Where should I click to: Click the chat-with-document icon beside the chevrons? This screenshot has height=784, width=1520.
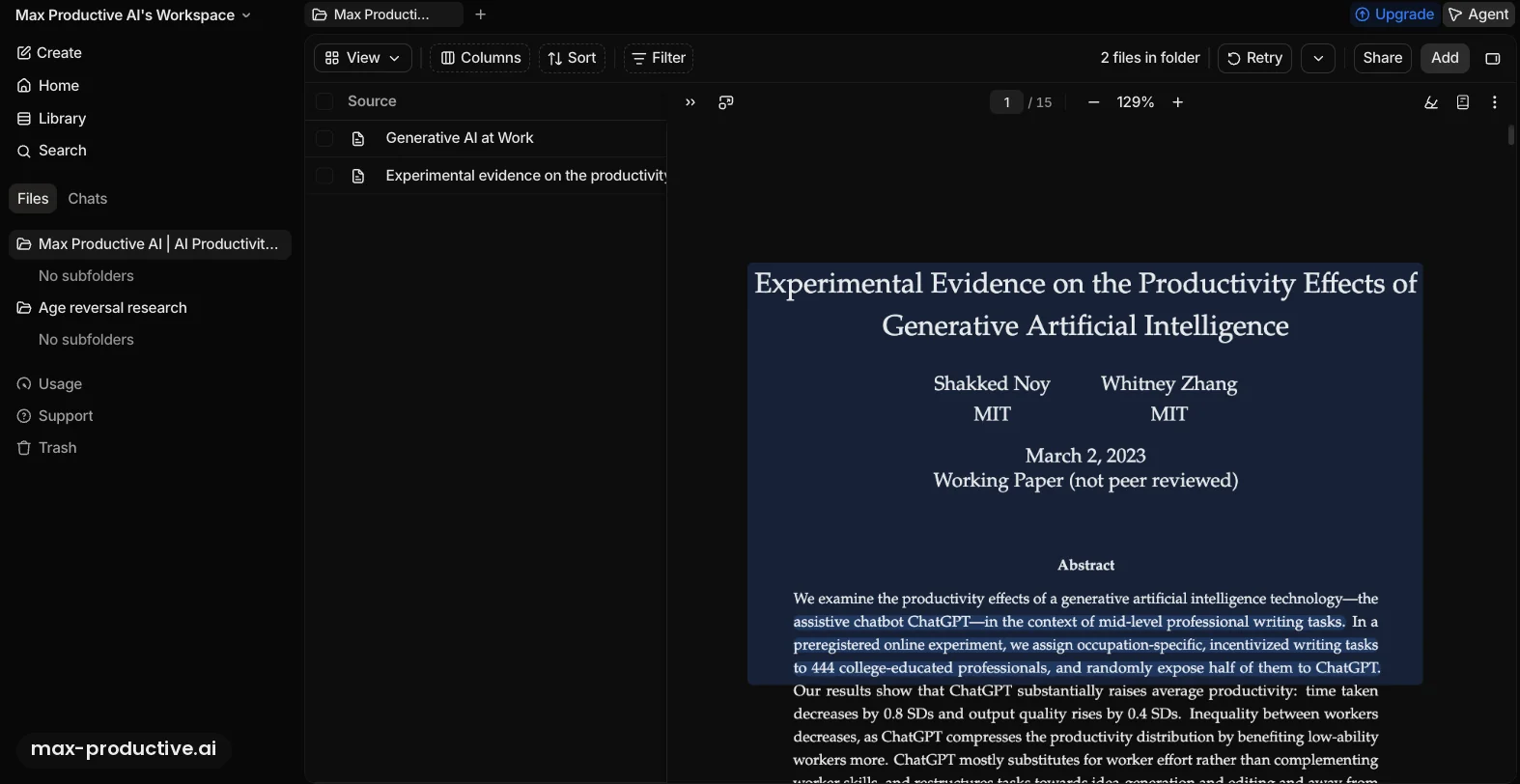726,102
